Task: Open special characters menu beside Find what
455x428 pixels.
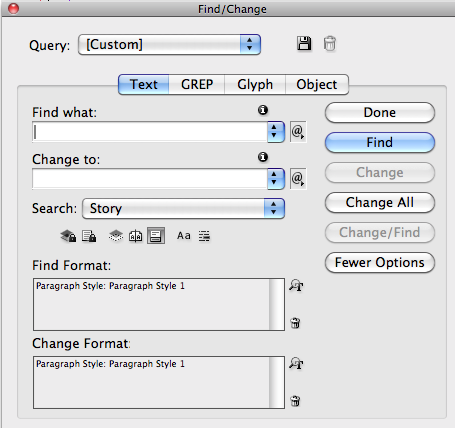Action: (x=298, y=132)
